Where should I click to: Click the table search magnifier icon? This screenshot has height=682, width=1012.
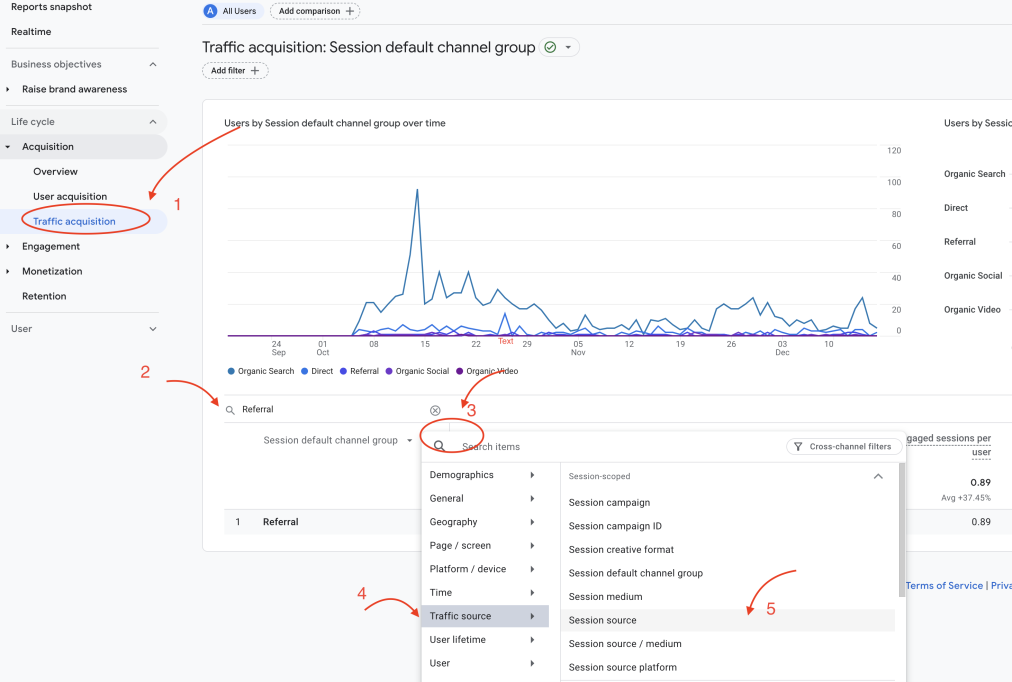pos(231,410)
